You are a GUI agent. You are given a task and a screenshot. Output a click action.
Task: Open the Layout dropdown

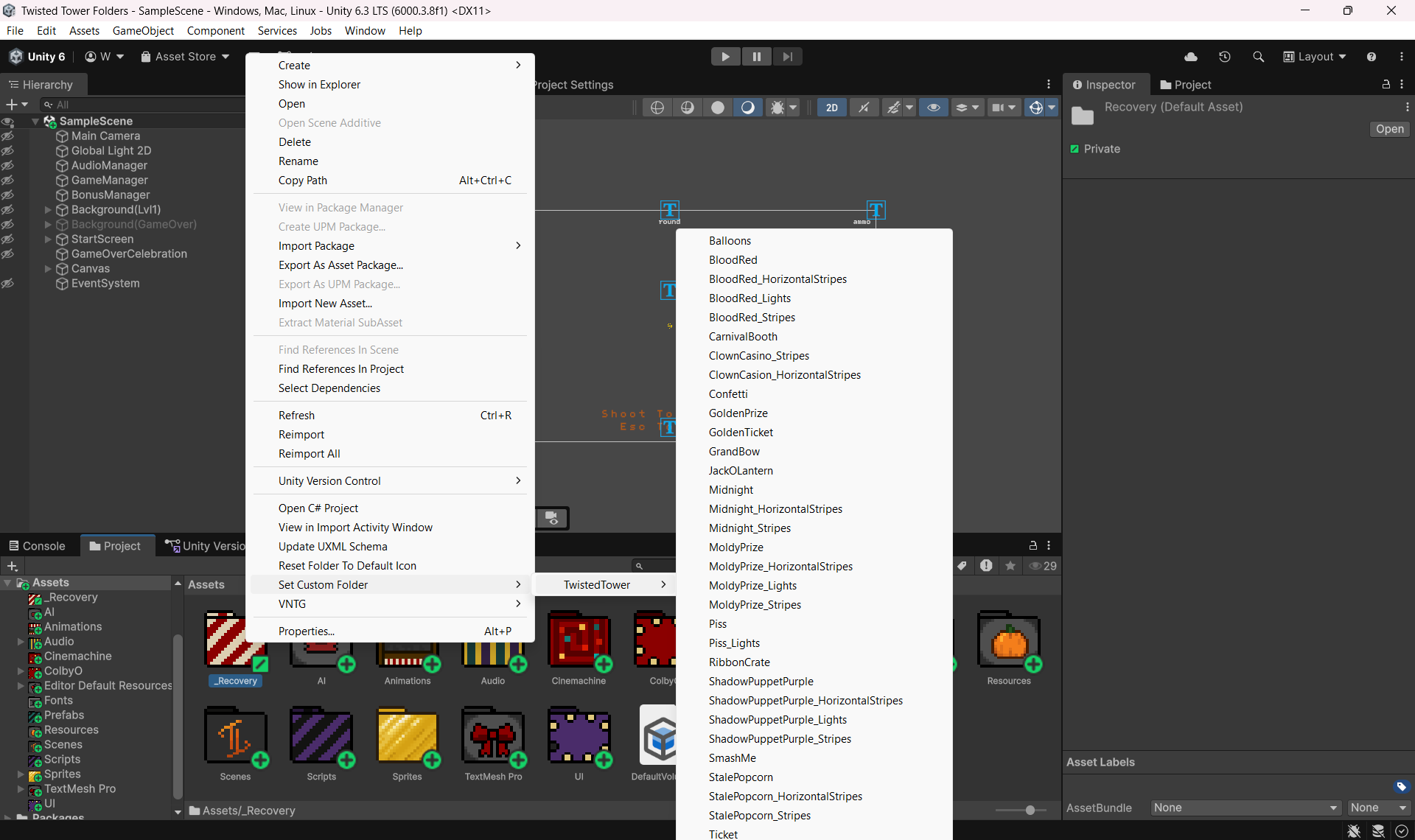(1315, 57)
